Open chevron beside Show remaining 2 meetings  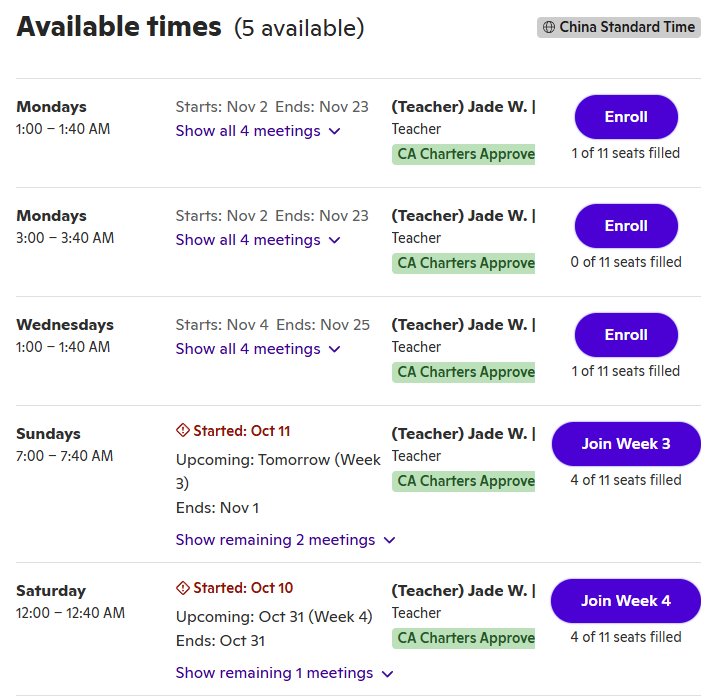[389, 540]
